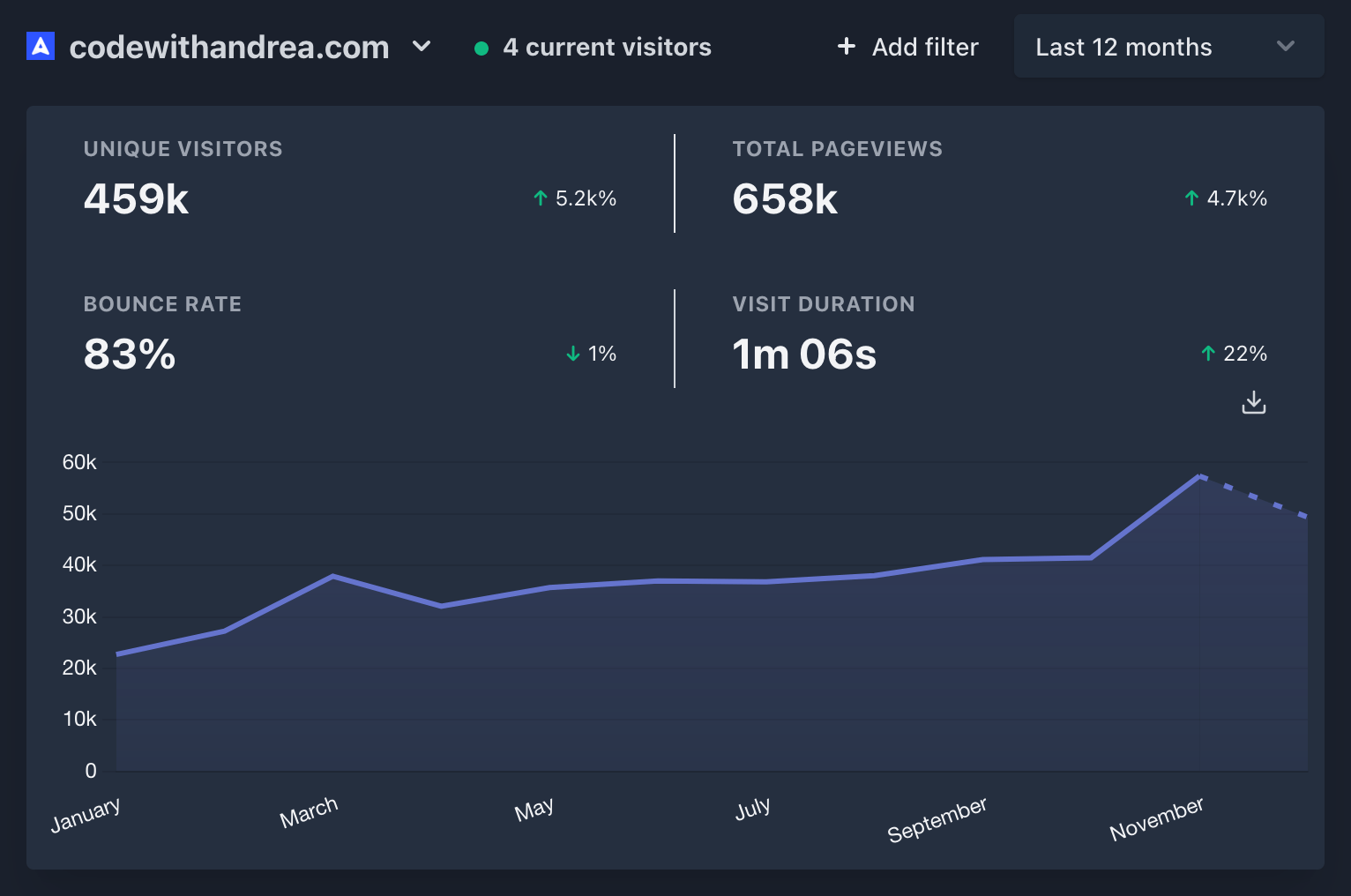Click the green live visitors dot indicator
Image resolution: width=1351 pixels, height=896 pixels.
(x=481, y=49)
